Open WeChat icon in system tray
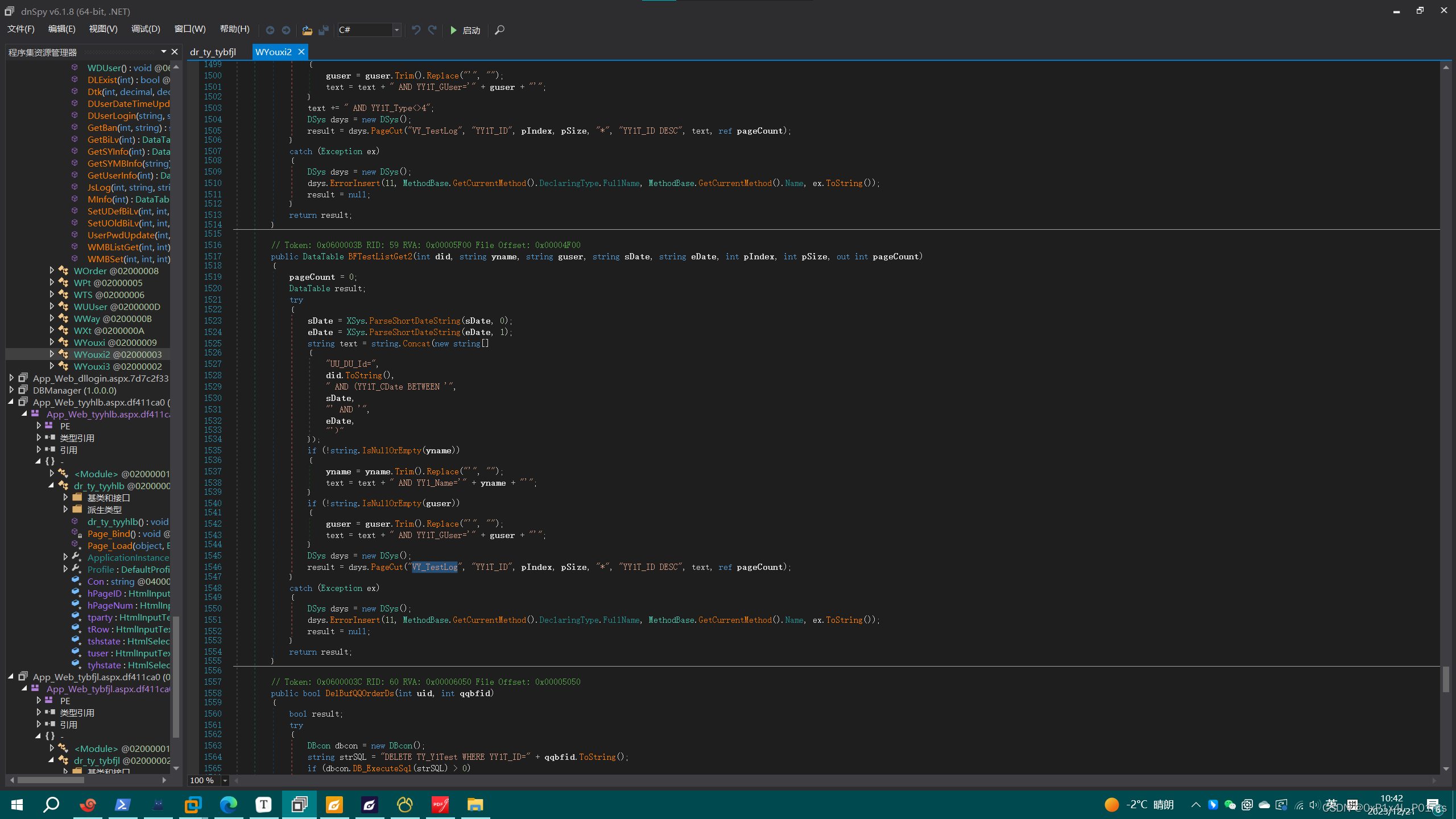 click(x=1230, y=805)
